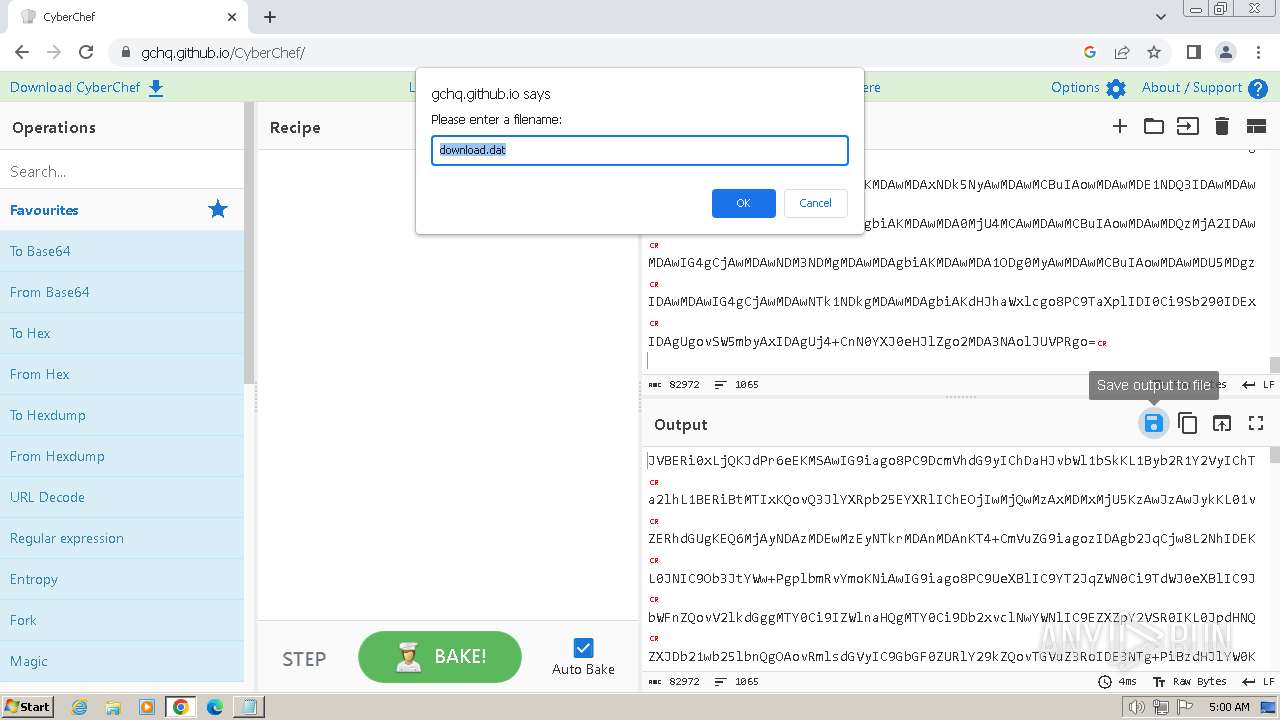Choose Regular expression operation
The height and width of the screenshot is (720, 1280).
[x=122, y=538]
